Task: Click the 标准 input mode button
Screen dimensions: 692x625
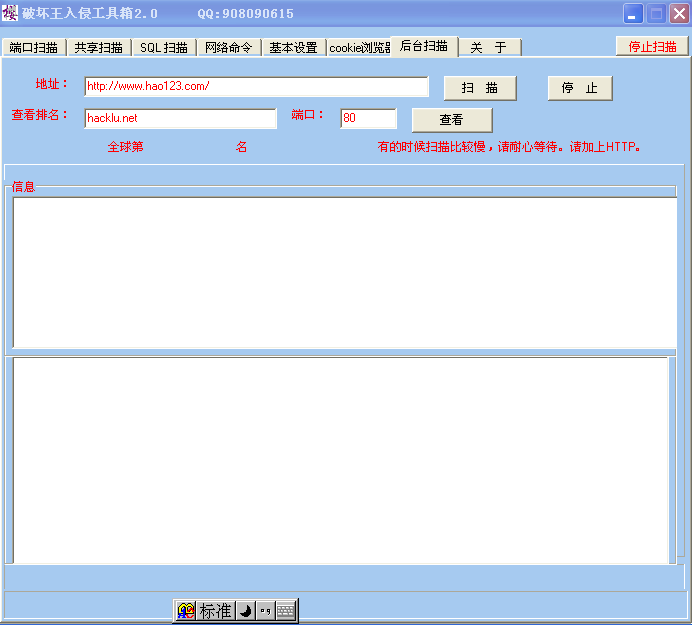Action: coord(215,610)
